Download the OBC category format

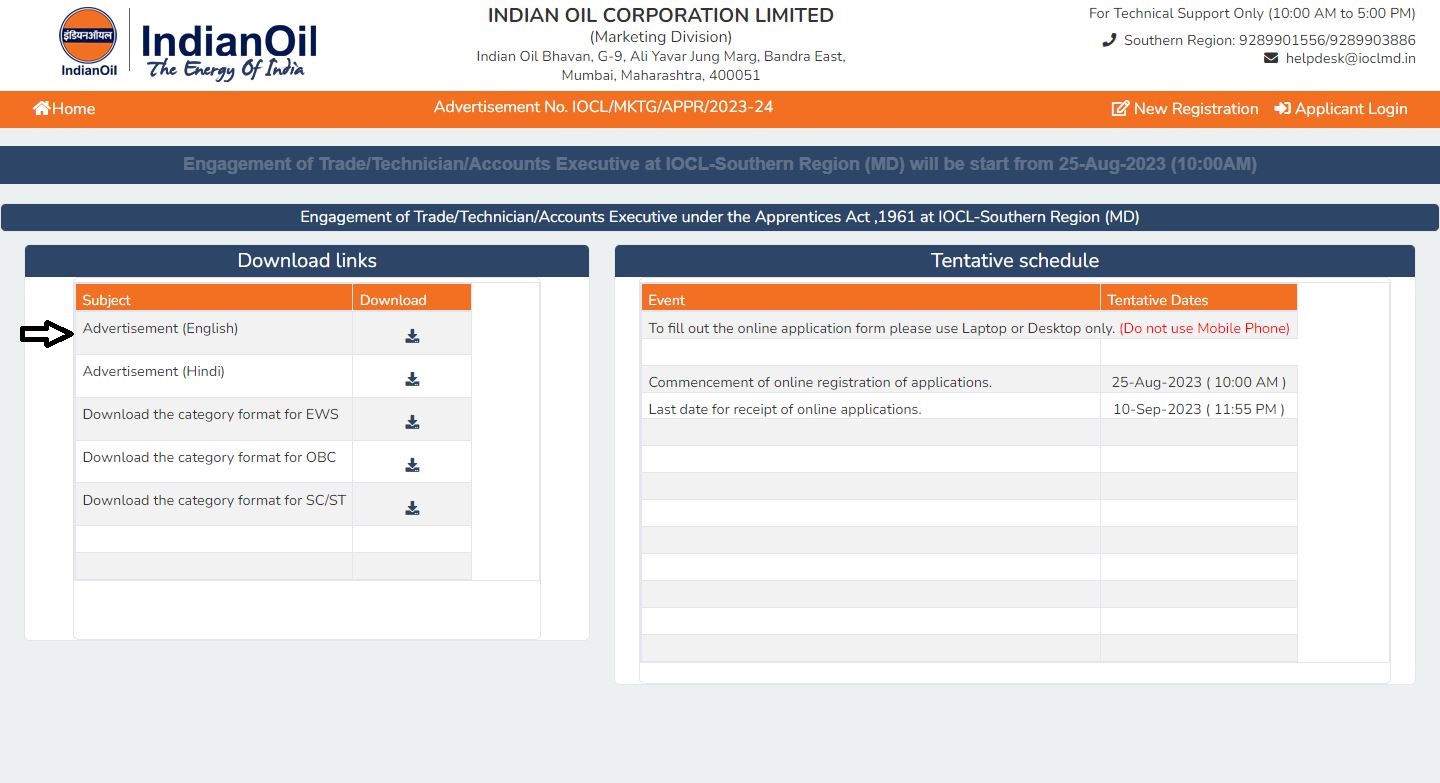412,465
